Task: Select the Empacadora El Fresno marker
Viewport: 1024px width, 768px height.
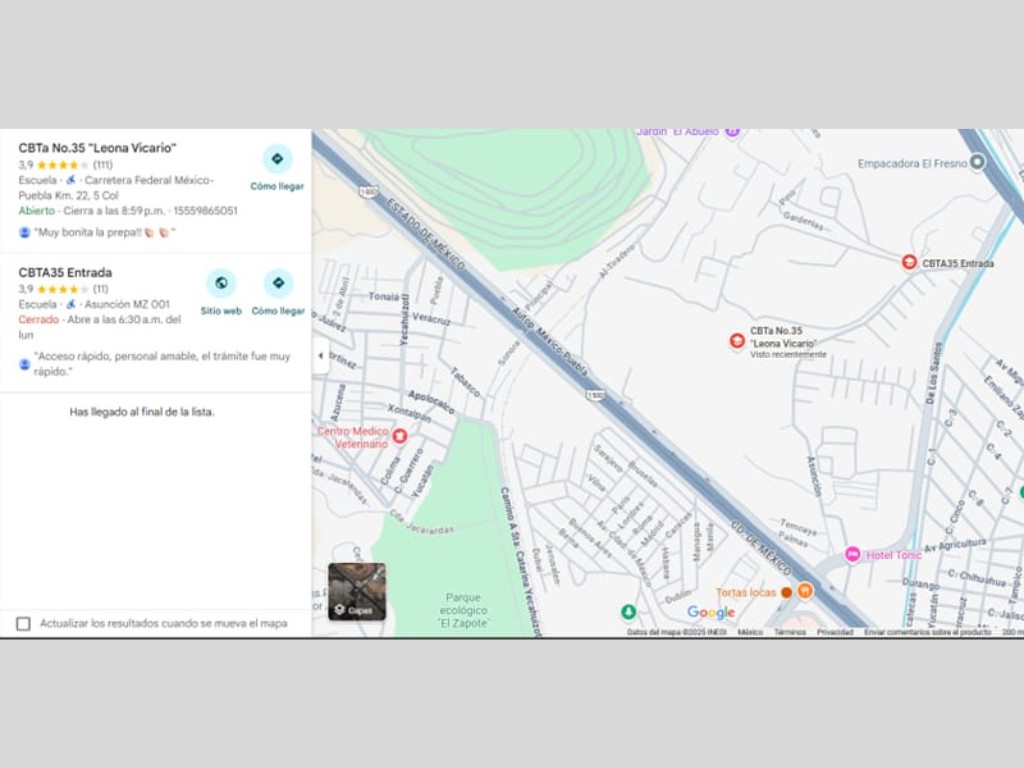Action: (x=978, y=162)
